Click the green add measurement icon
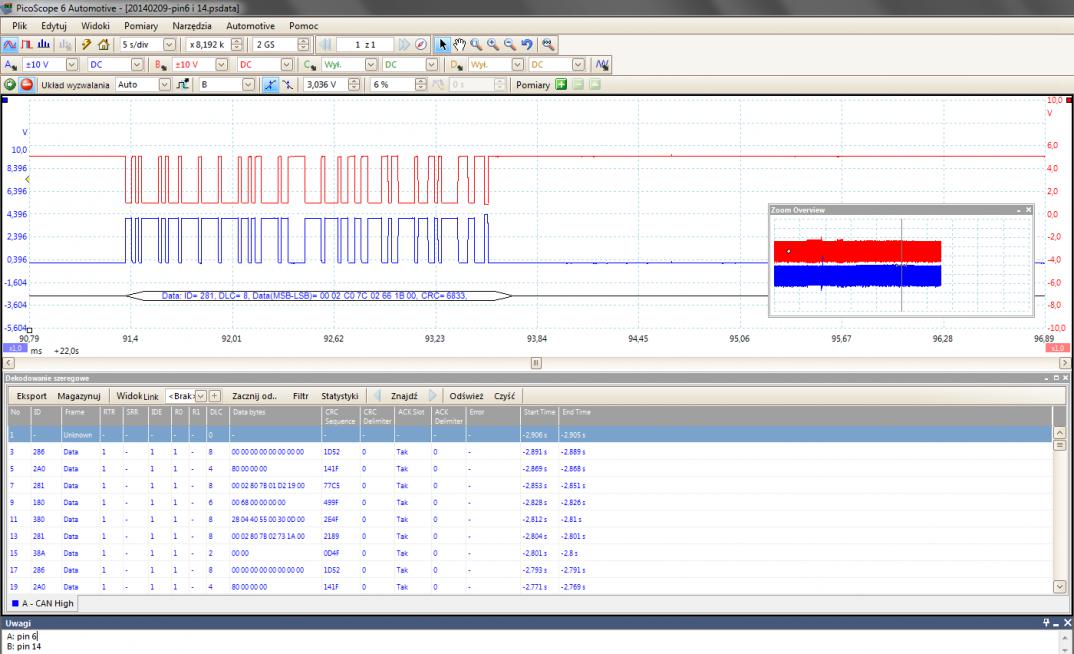1074x654 pixels. pyautogui.click(x=561, y=85)
